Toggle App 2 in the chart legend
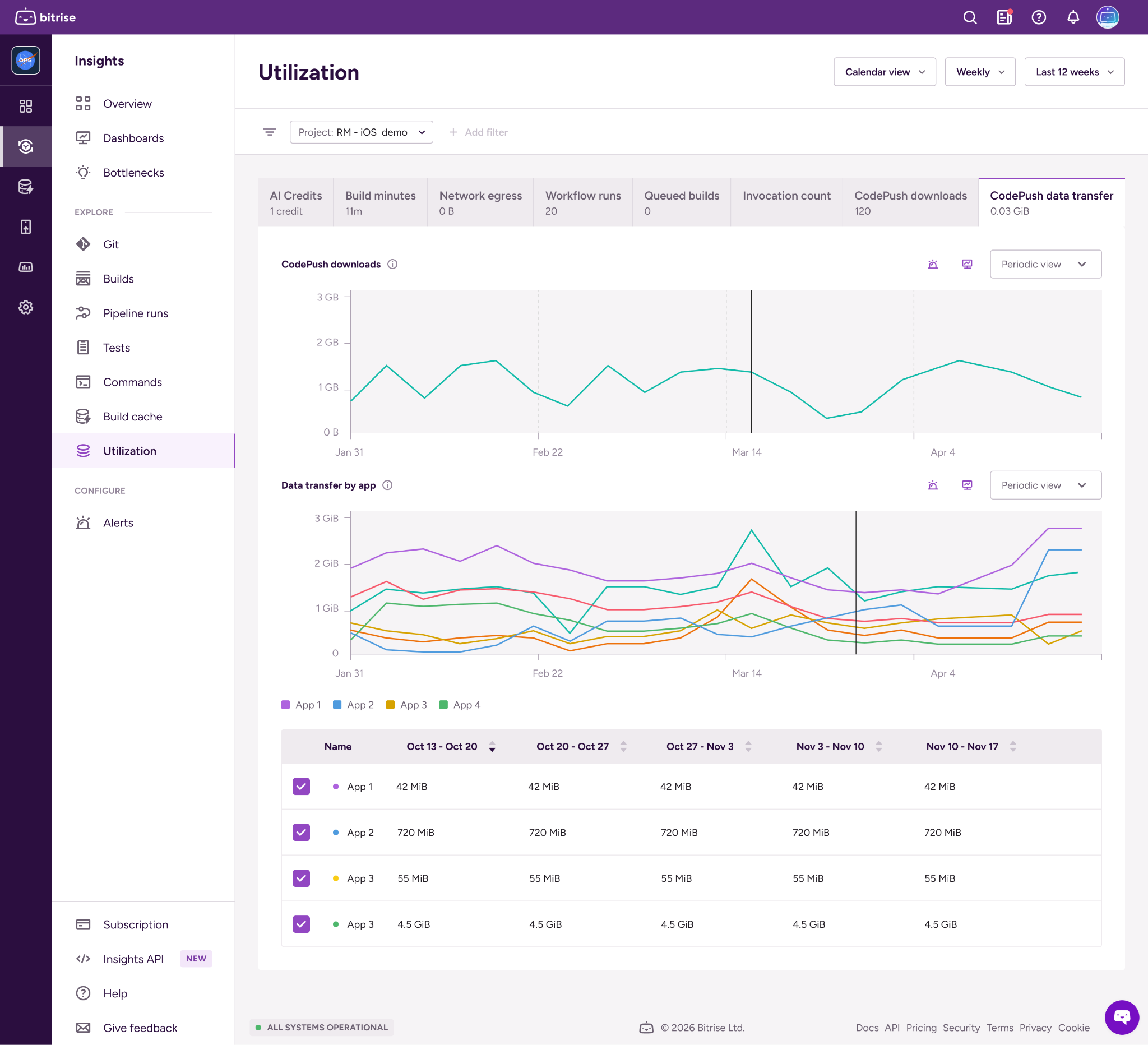 click(354, 705)
